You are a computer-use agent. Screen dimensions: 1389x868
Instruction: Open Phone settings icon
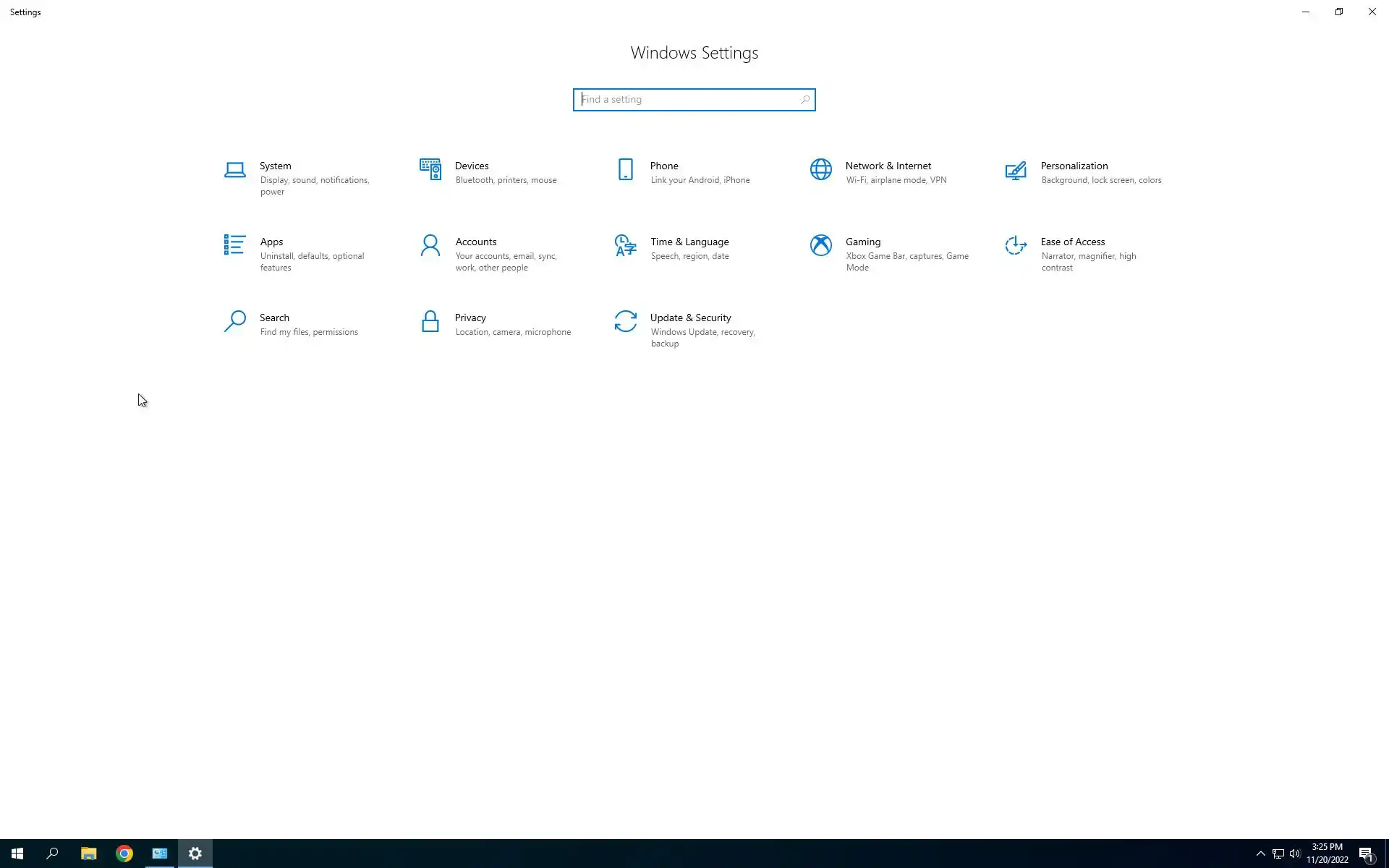tap(625, 169)
